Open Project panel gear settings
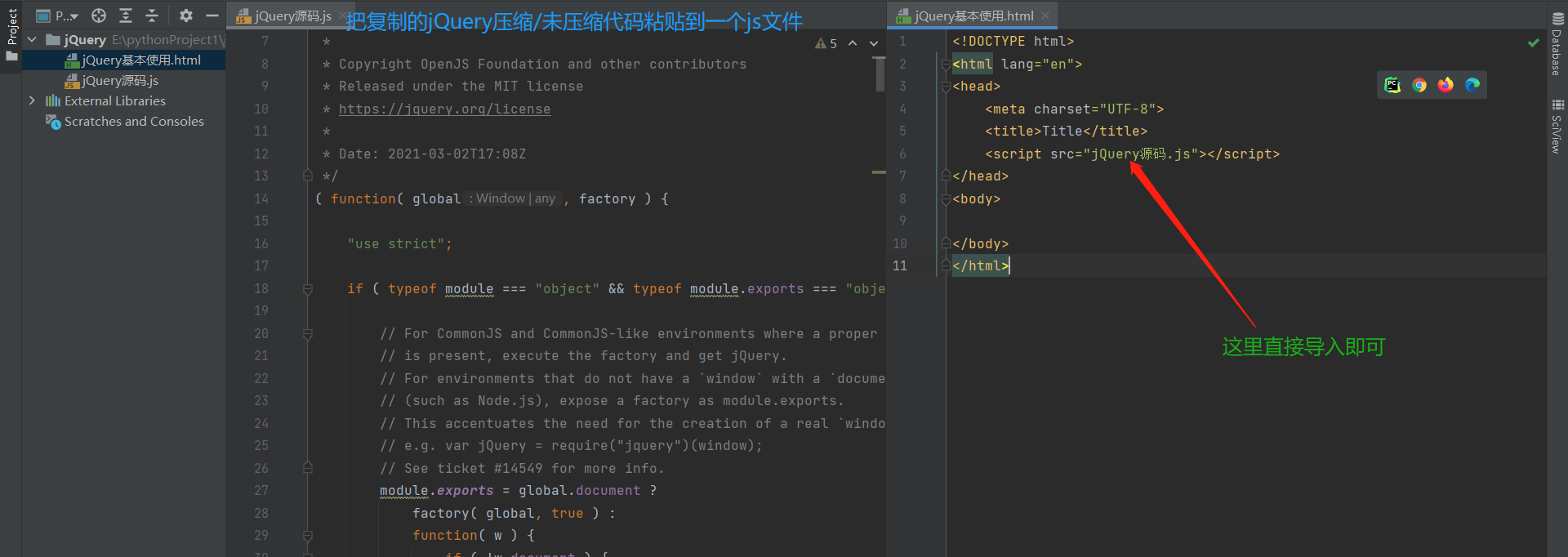The image size is (1568, 557). [186, 16]
